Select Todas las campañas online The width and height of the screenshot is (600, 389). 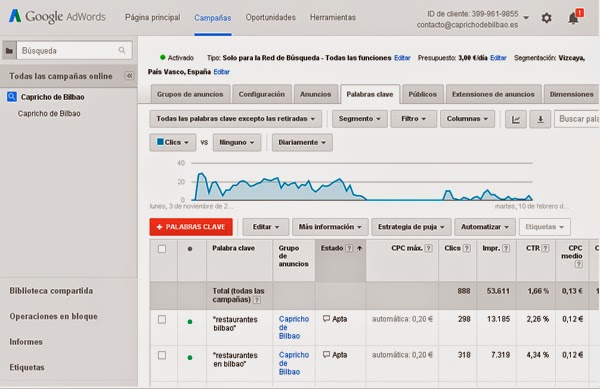61,76
